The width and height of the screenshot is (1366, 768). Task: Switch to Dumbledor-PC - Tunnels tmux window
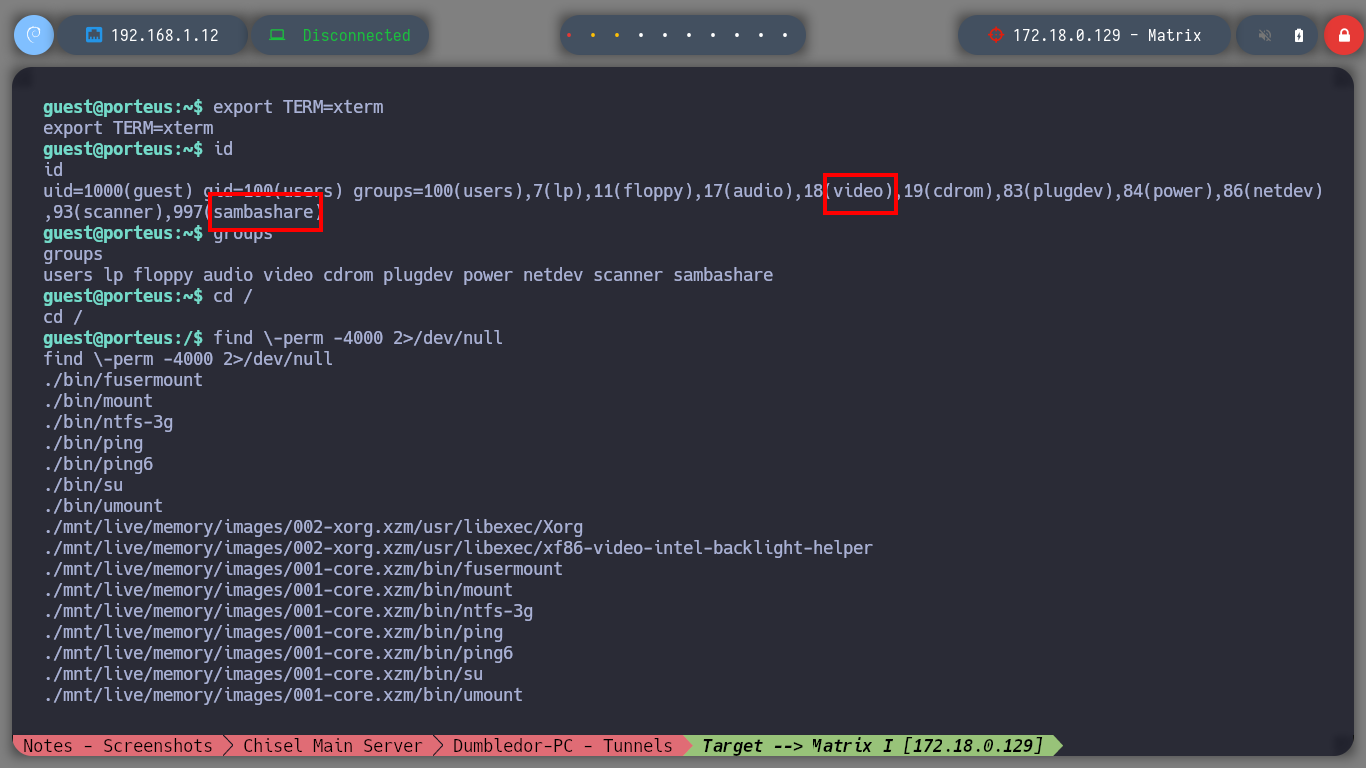(563, 746)
